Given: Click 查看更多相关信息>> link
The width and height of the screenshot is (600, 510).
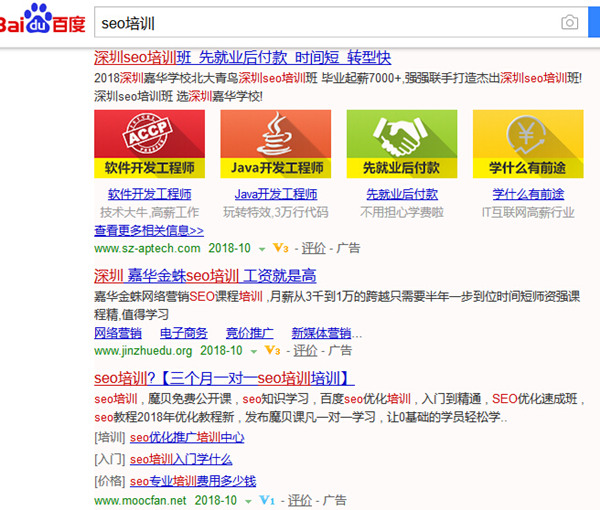Looking at the screenshot, I should [x=149, y=231].
